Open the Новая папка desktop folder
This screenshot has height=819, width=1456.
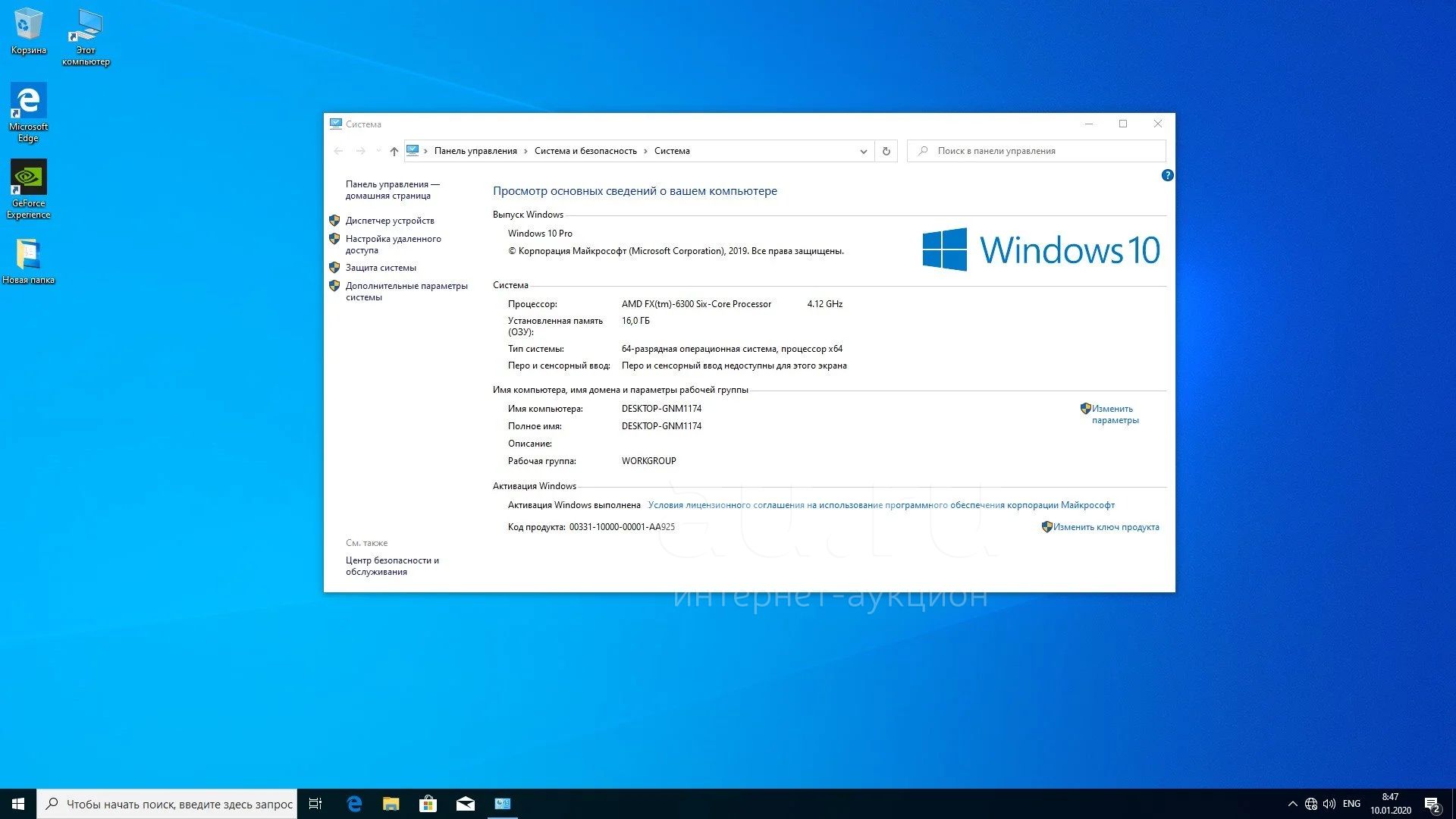coord(28,261)
